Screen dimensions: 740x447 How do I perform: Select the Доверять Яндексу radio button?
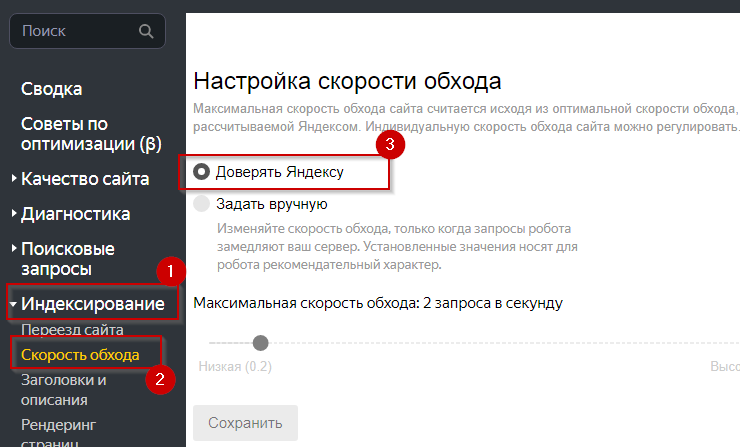pyautogui.click(x=202, y=172)
